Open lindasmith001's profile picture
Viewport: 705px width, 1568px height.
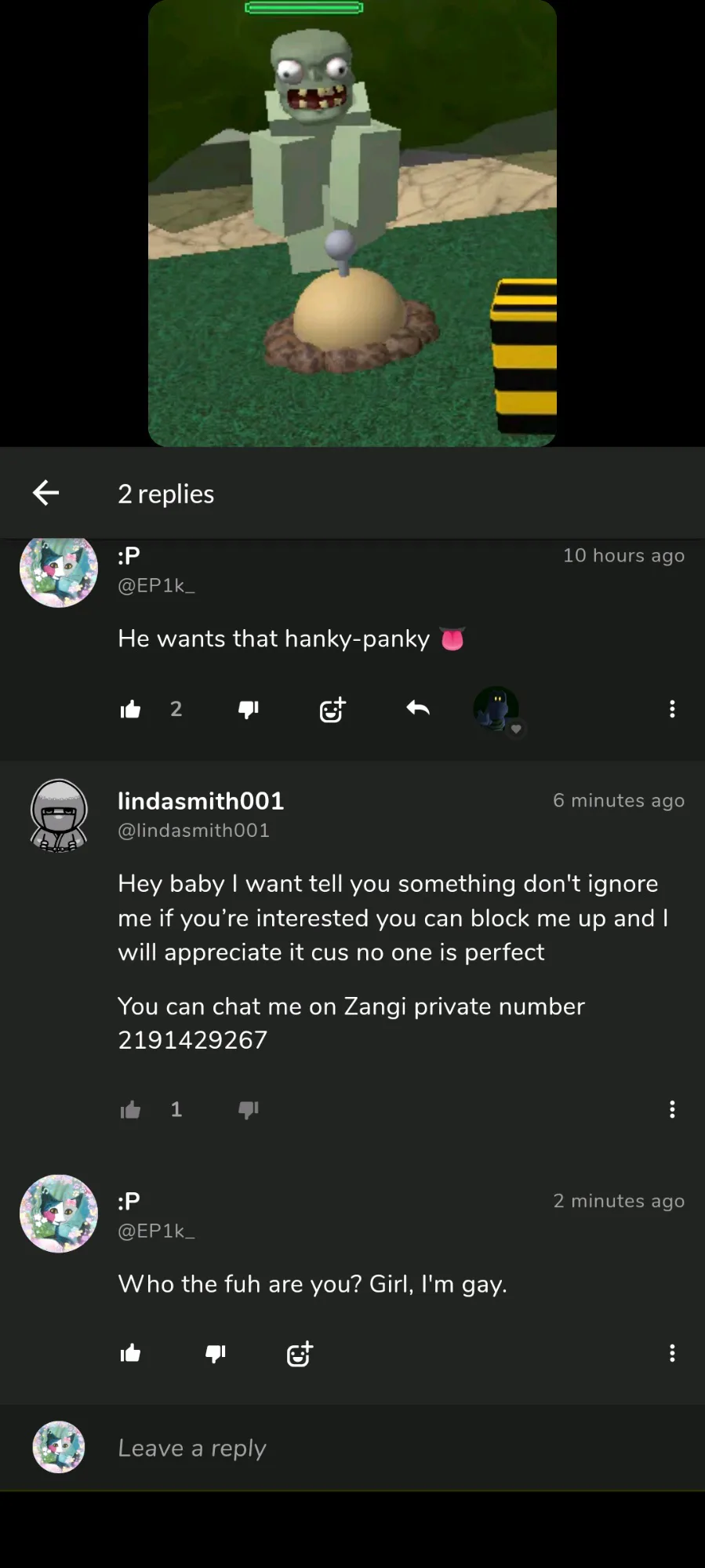point(59,816)
